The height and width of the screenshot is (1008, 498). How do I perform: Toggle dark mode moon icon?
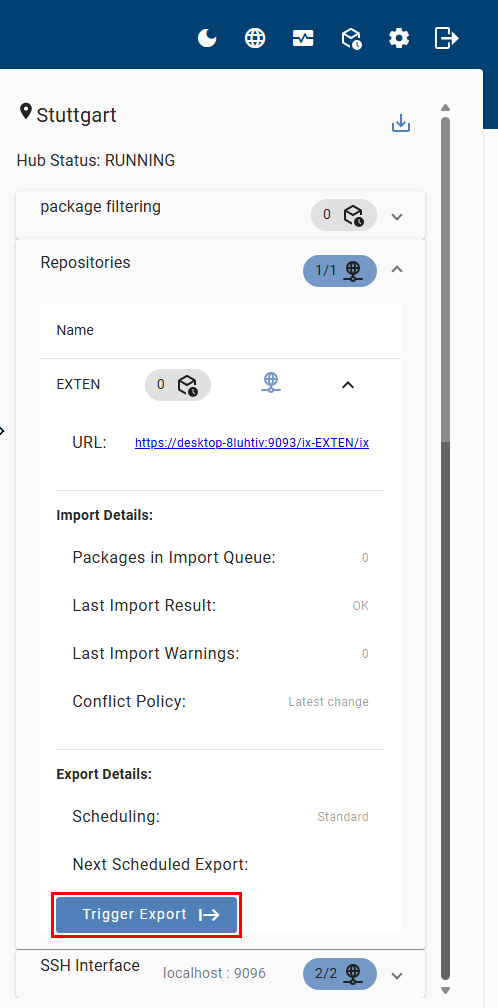tap(207, 39)
